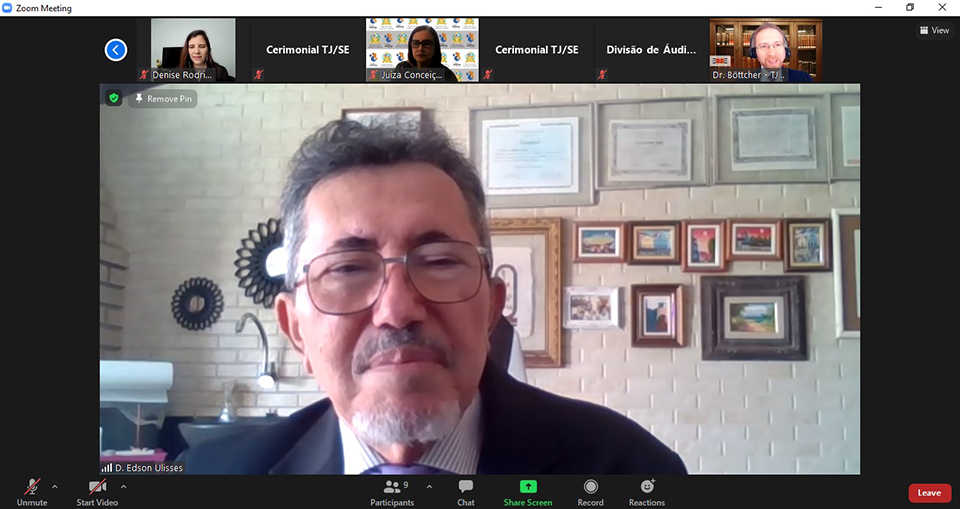
Task: Select the Denise Rodri... video thumbnail
Action: tap(193, 49)
